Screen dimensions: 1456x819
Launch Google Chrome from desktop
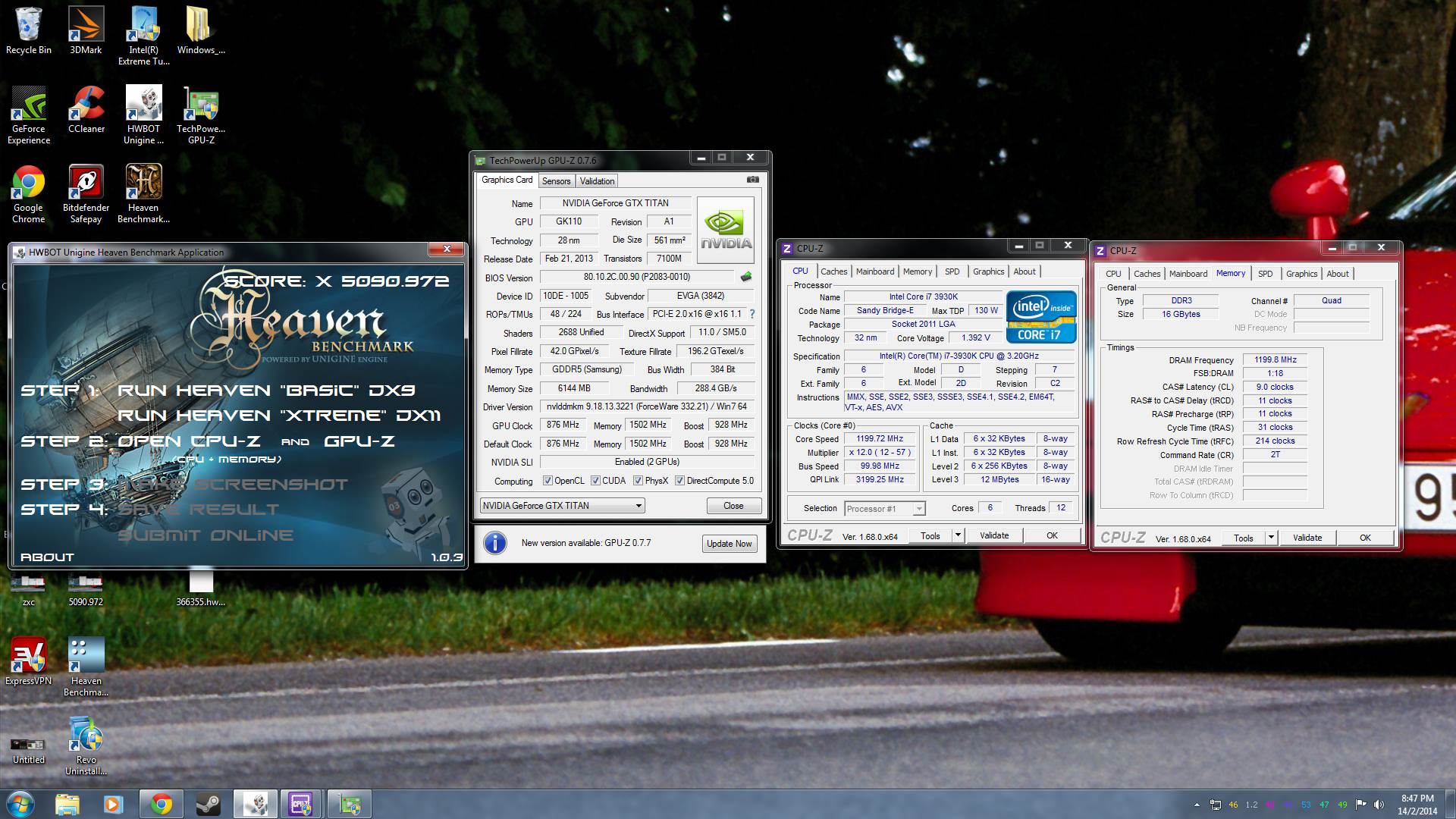(x=29, y=193)
